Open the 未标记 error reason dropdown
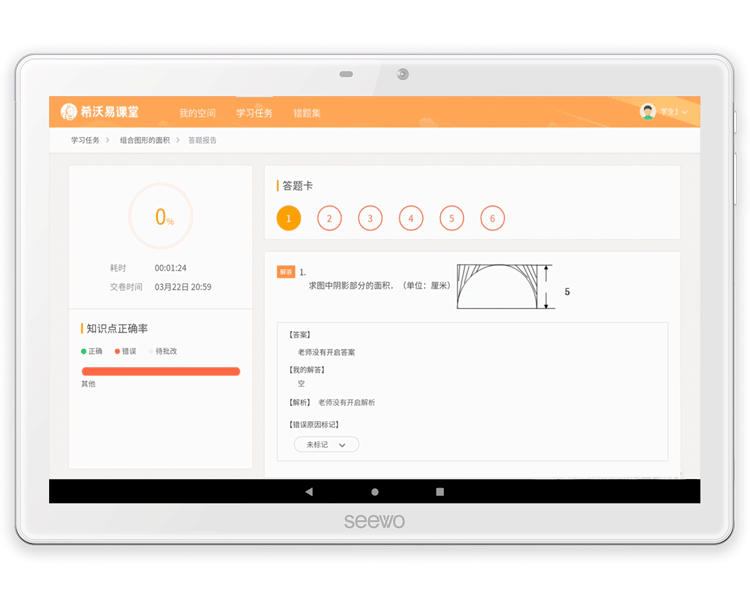Image resolution: width=750 pixels, height=598 pixels. [326, 444]
